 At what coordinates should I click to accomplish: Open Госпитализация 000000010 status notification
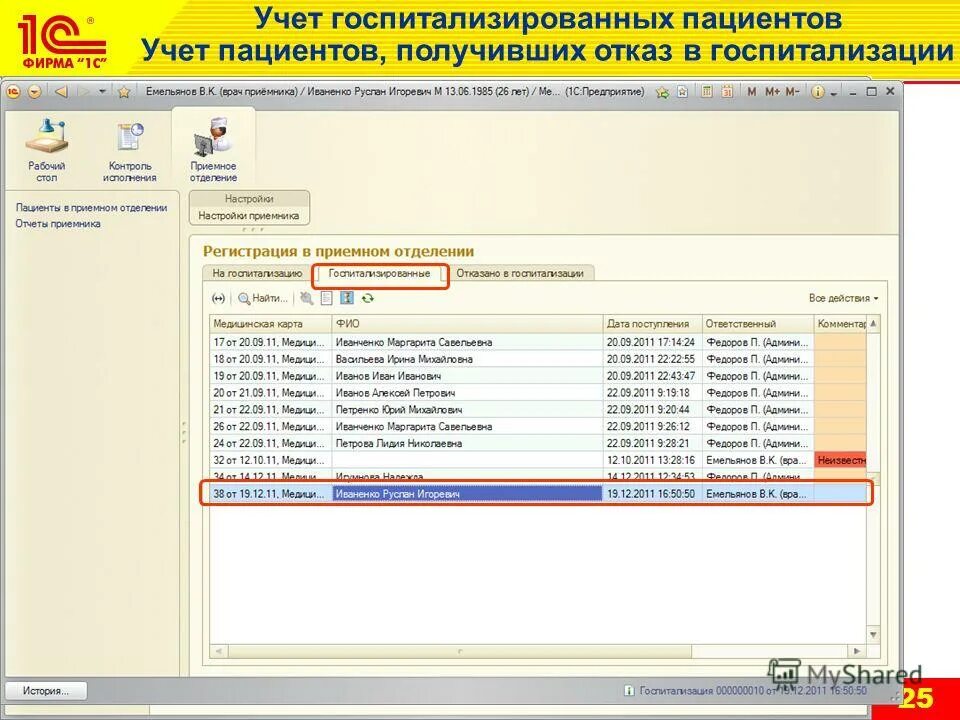coord(746,691)
